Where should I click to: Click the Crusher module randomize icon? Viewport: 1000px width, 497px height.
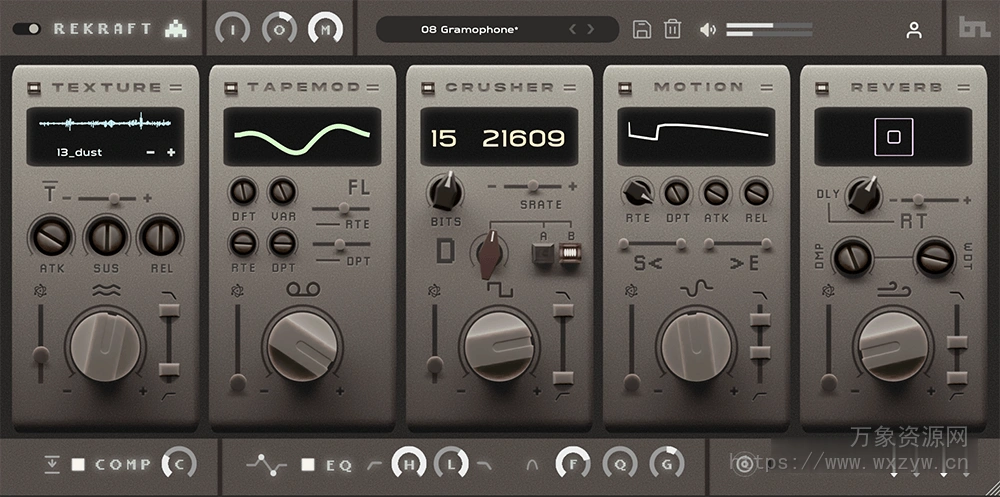click(x=434, y=291)
